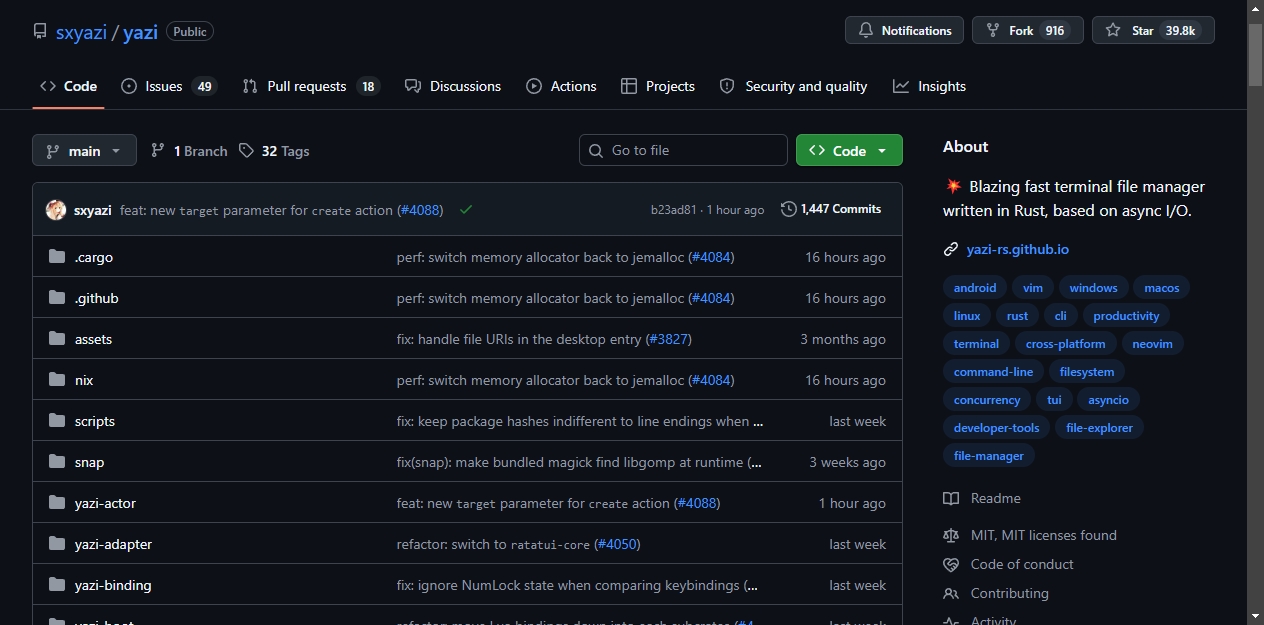This screenshot has height=625, width=1264.
Task: View 1,447 Commits history
Action: click(x=831, y=209)
